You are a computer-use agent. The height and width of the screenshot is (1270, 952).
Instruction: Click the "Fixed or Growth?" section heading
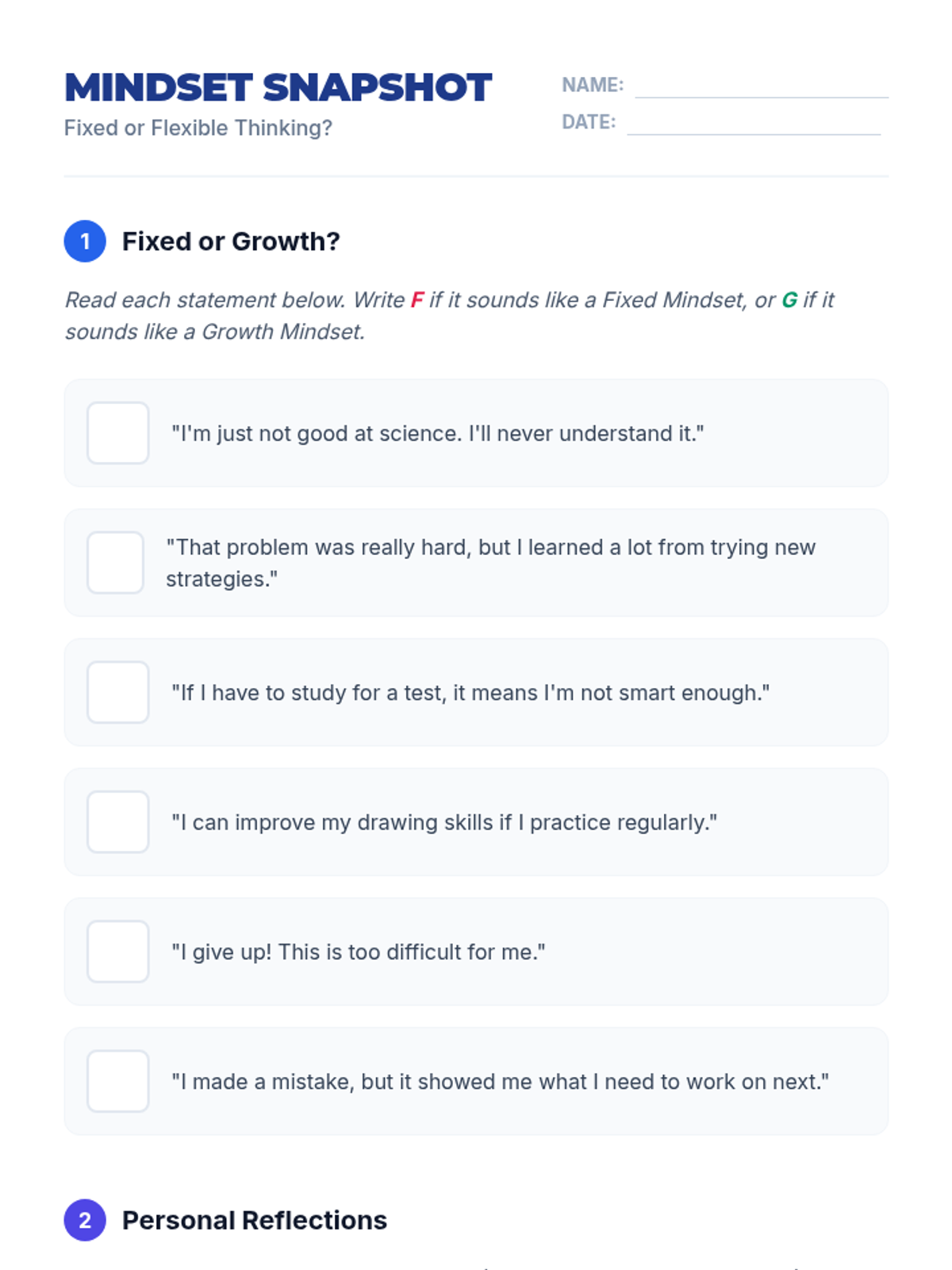coord(231,241)
